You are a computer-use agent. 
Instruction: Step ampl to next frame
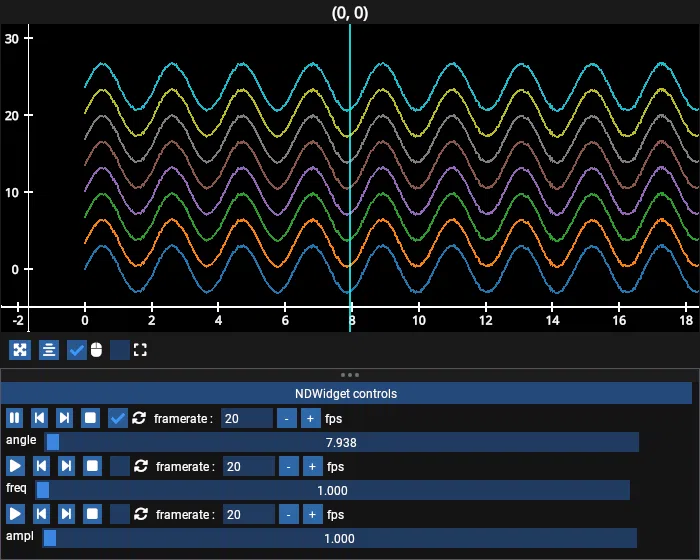coord(67,514)
